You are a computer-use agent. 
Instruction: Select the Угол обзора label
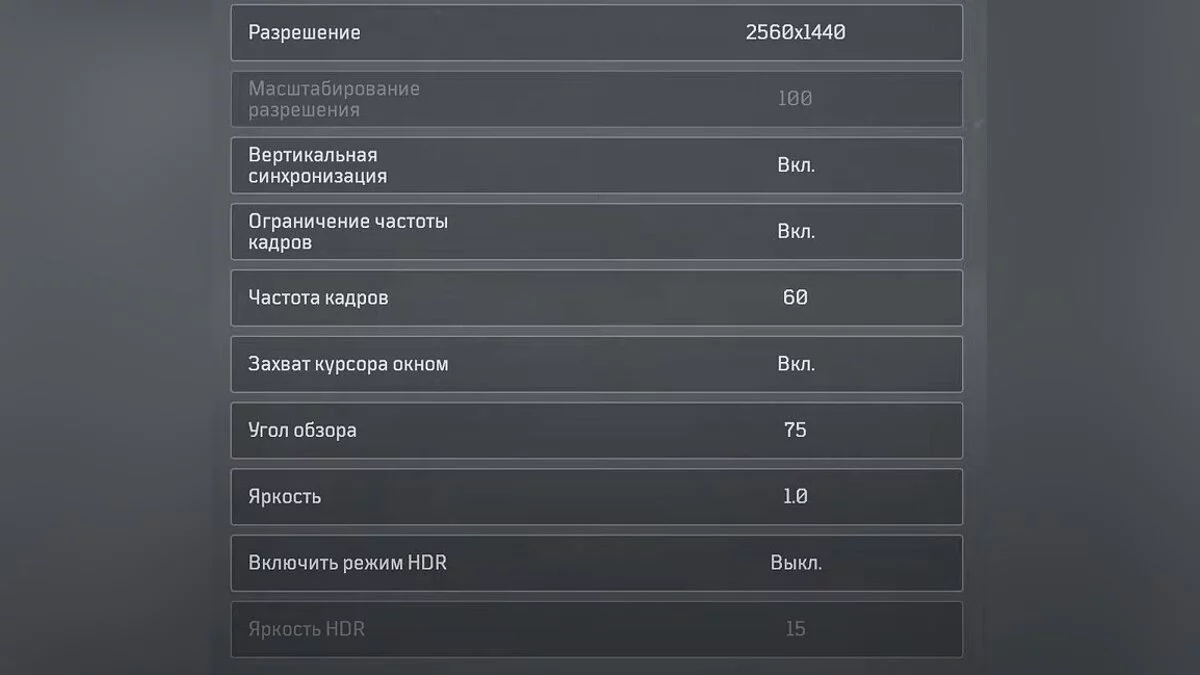click(x=302, y=430)
